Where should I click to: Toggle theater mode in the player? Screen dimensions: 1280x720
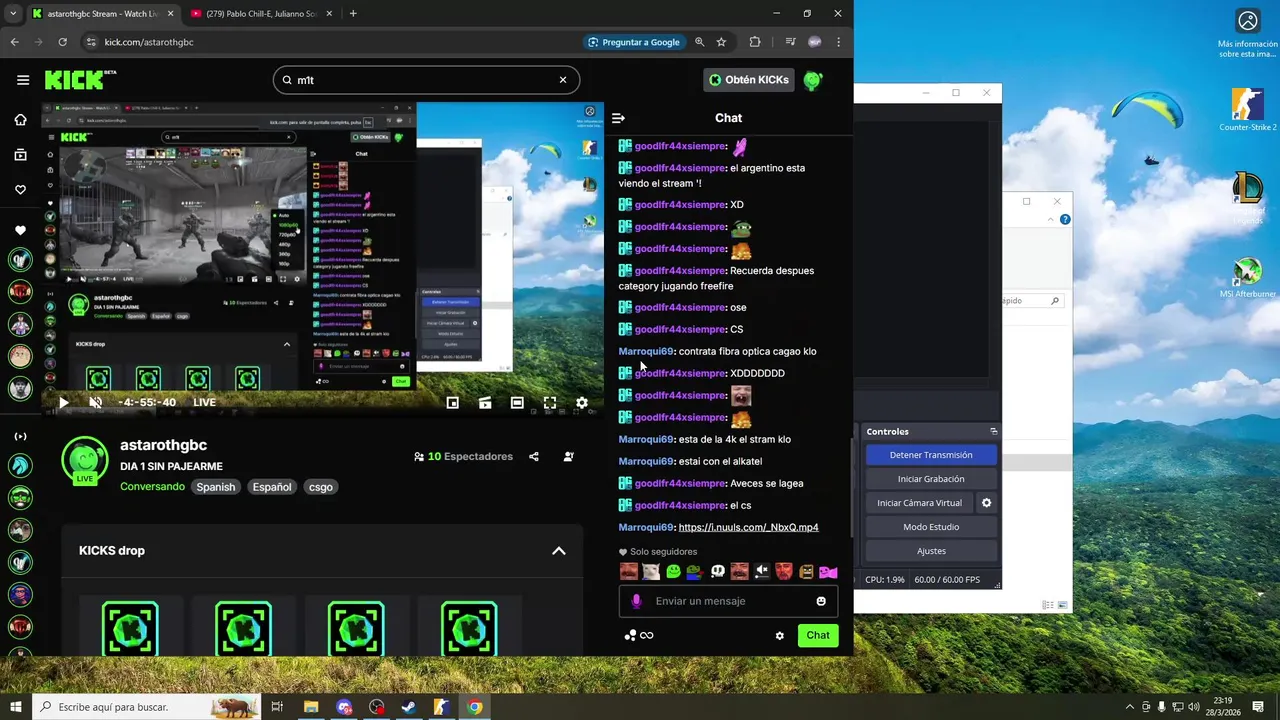[517, 403]
